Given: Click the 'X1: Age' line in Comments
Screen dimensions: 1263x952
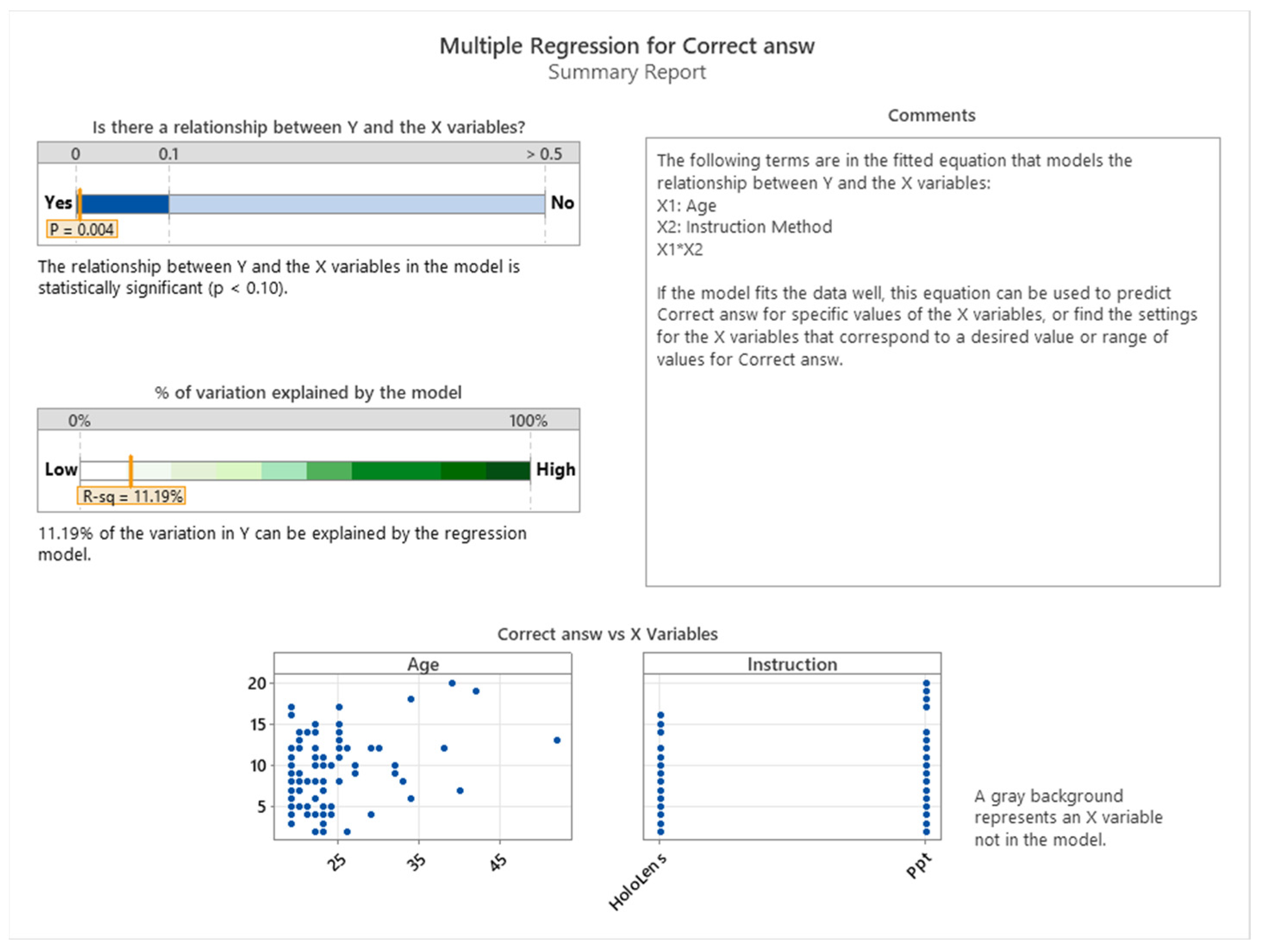Looking at the screenshot, I should tap(686, 205).
